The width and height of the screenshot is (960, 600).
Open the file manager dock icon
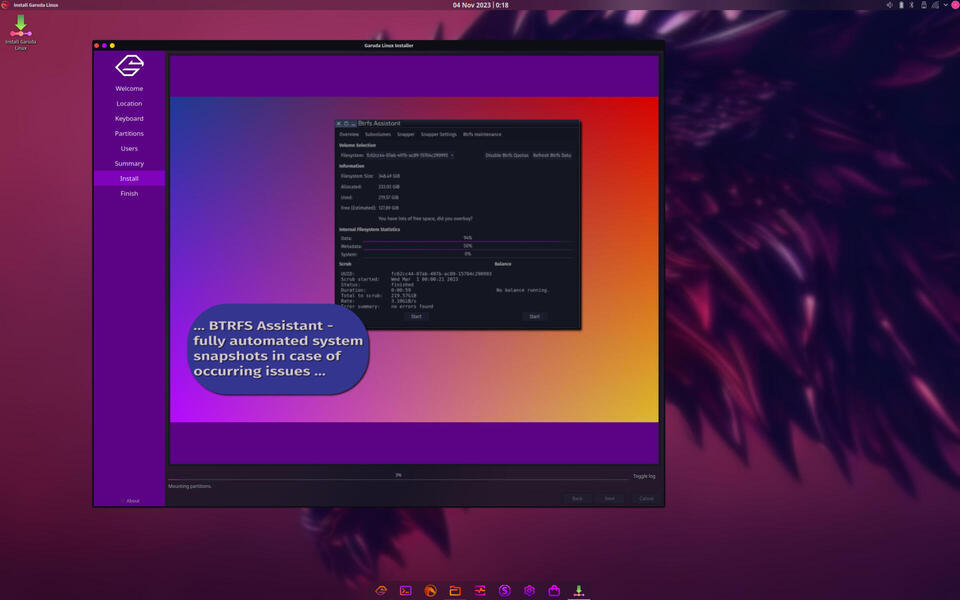pos(455,590)
